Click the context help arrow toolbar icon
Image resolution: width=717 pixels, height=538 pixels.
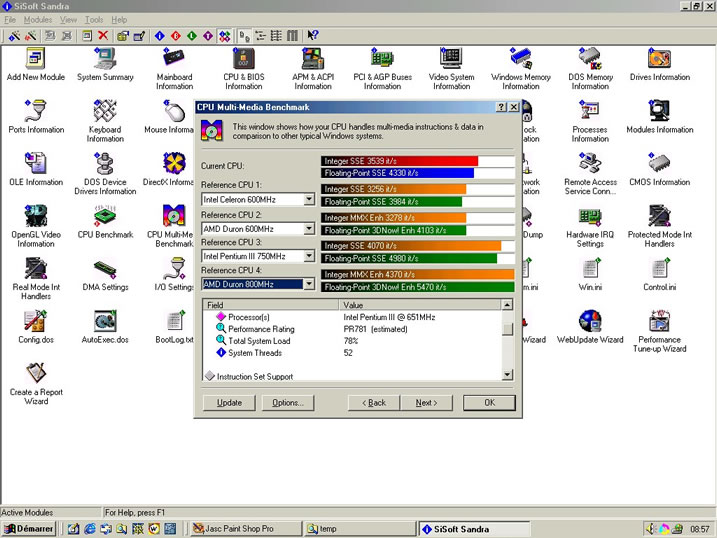click(x=313, y=36)
